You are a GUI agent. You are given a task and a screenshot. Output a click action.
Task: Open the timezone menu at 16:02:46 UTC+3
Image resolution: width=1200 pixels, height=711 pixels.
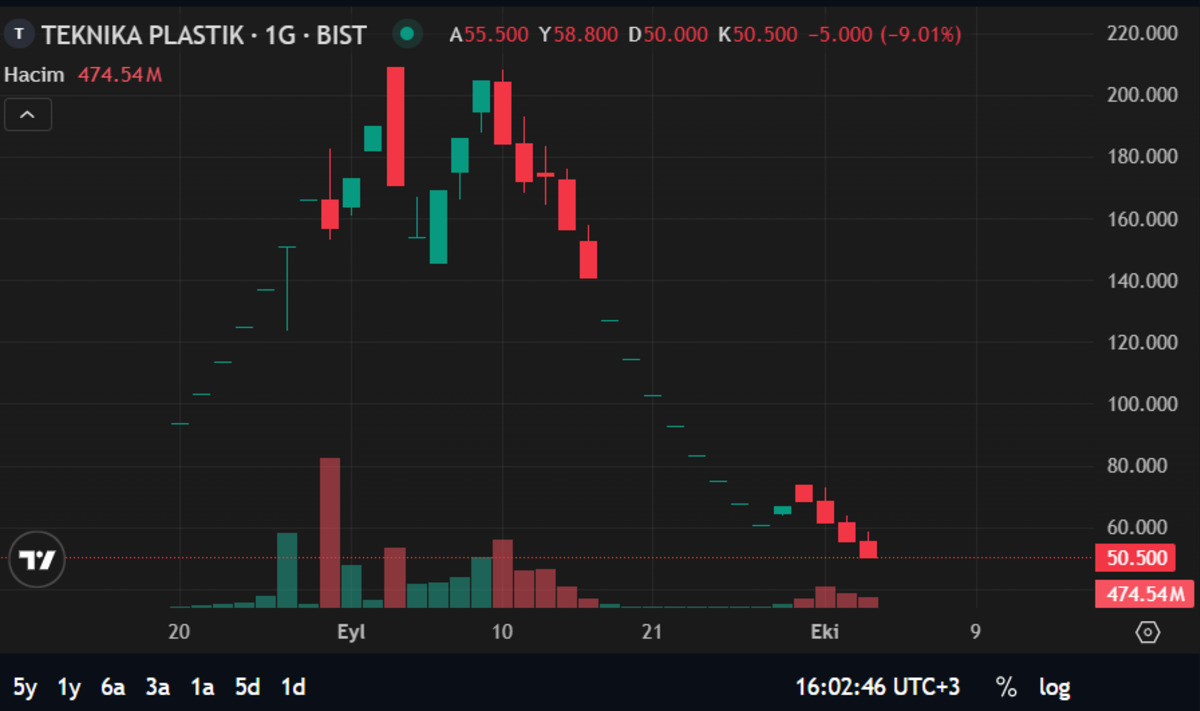[x=877, y=687]
